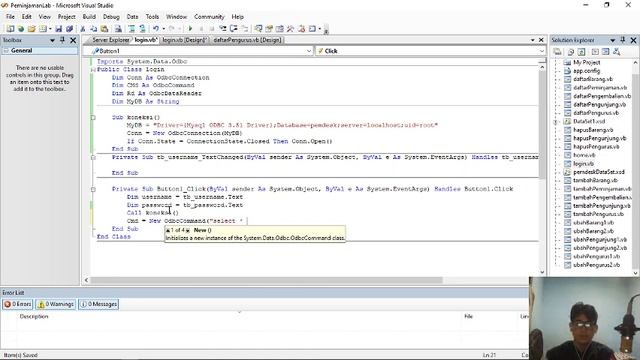Click the editor horizontal scrollbar thumb
The width and height of the screenshot is (640, 360).
[x=267, y=280]
